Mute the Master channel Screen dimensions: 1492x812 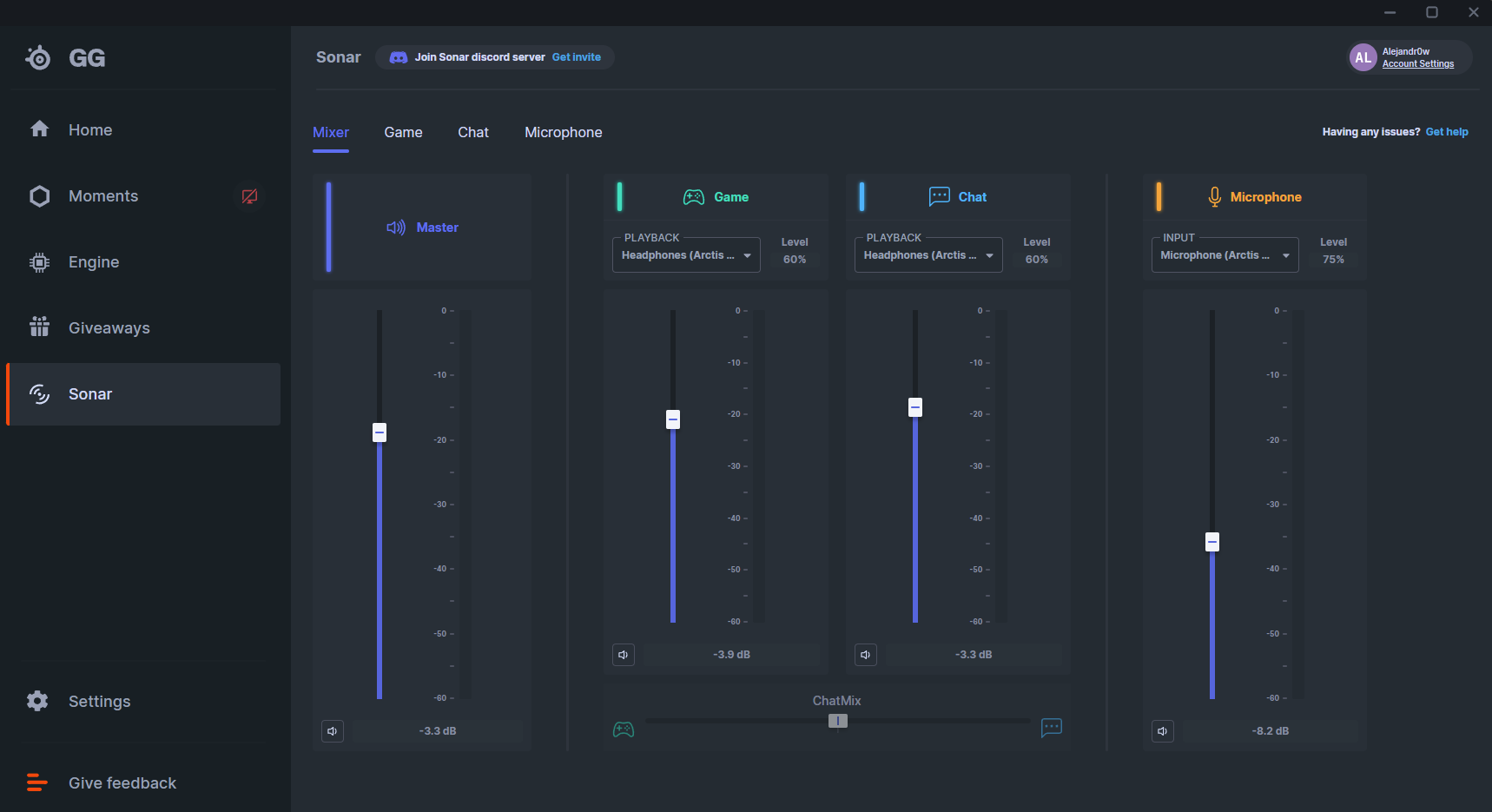[333, 731]
